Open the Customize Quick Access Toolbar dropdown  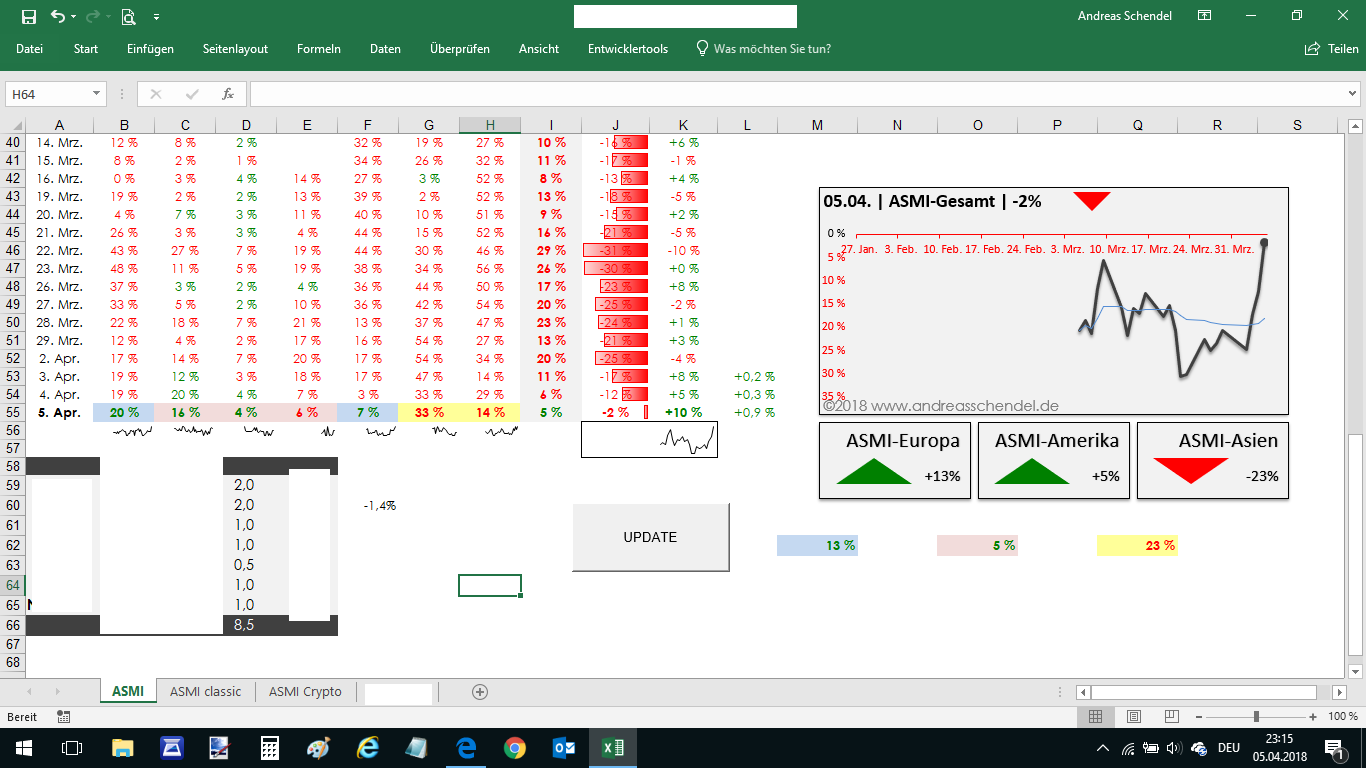point(156,17)
